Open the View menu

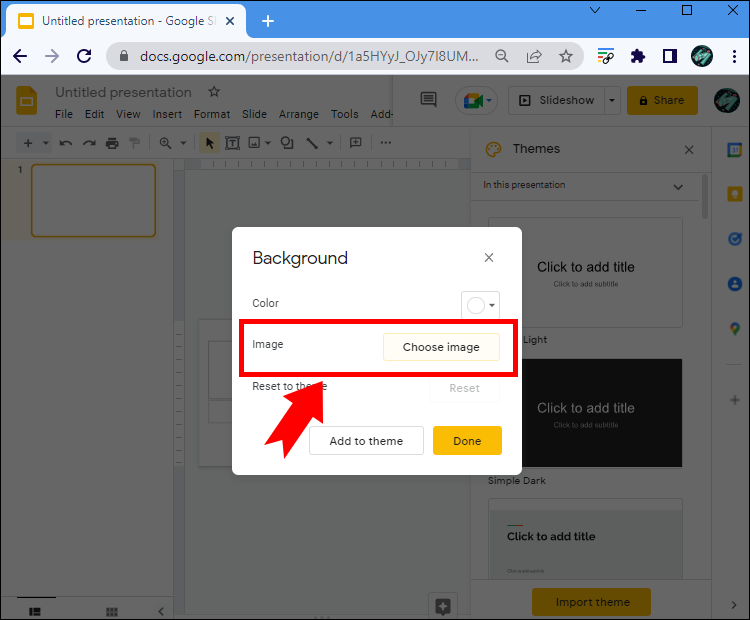point(128,114)
